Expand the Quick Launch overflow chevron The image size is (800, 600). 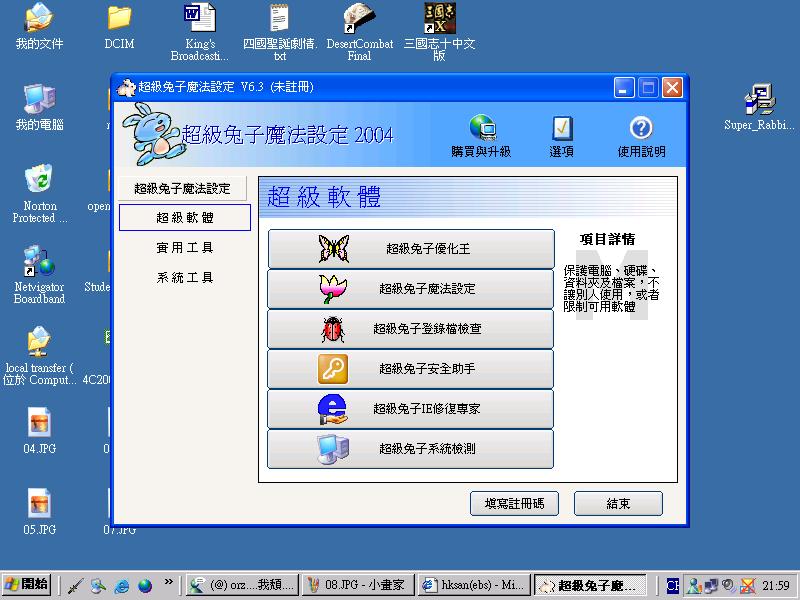[168, 581]
